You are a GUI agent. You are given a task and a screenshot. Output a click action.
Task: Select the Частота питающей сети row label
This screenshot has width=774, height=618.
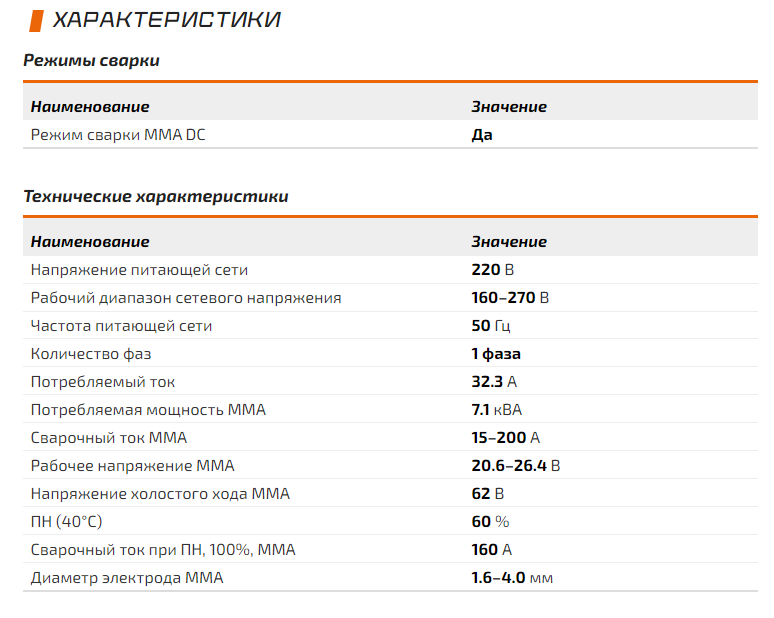(x=121, y=326)
